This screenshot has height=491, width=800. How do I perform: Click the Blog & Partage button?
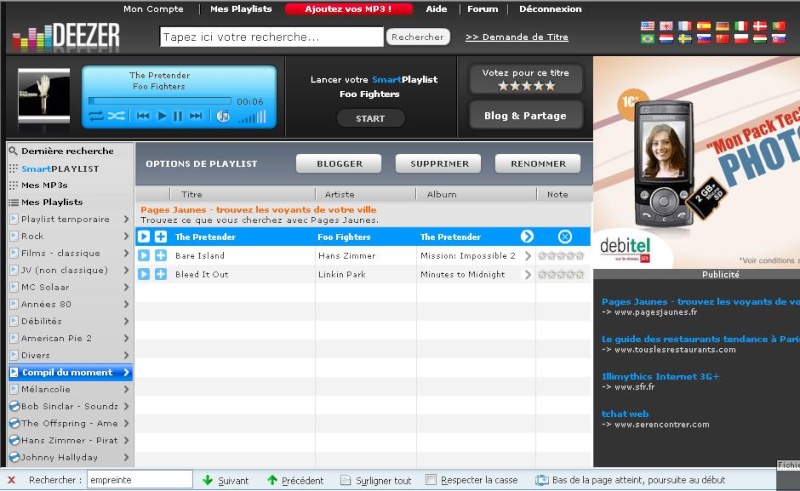(x=526, y=115)
